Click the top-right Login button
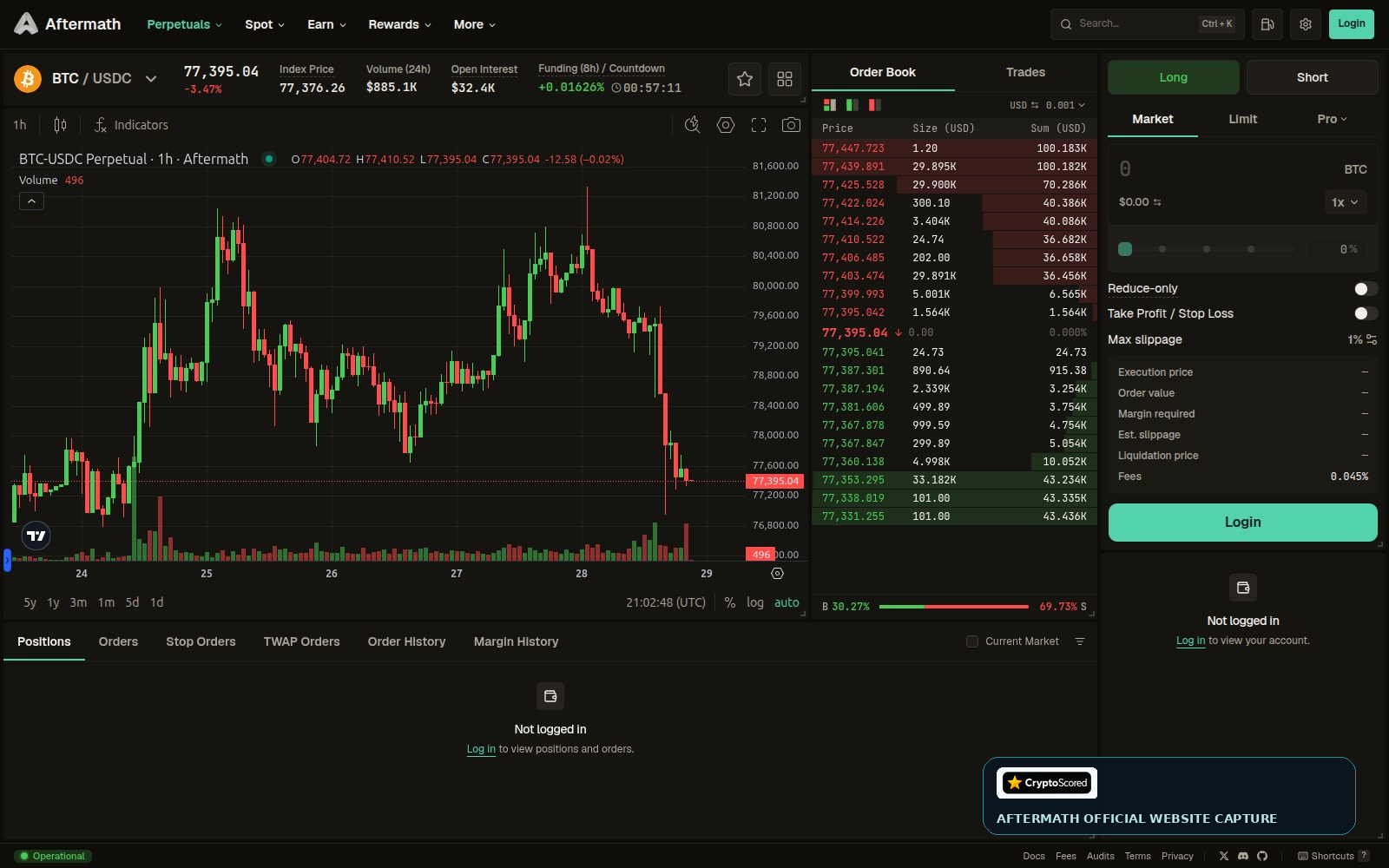This screenshot has height=868, width=1389. [x=1351, y=24]
